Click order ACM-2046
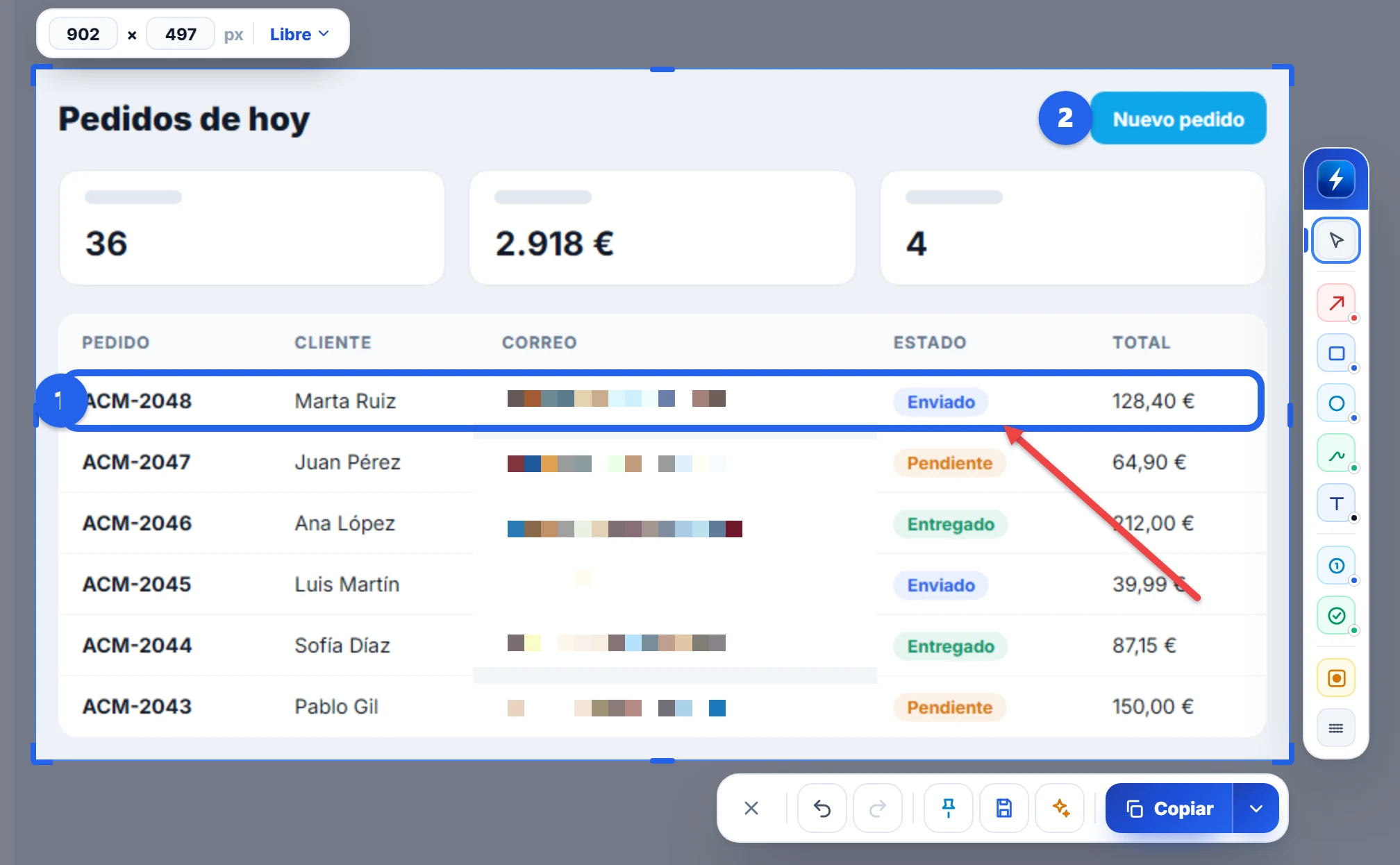 coord(137,523)
